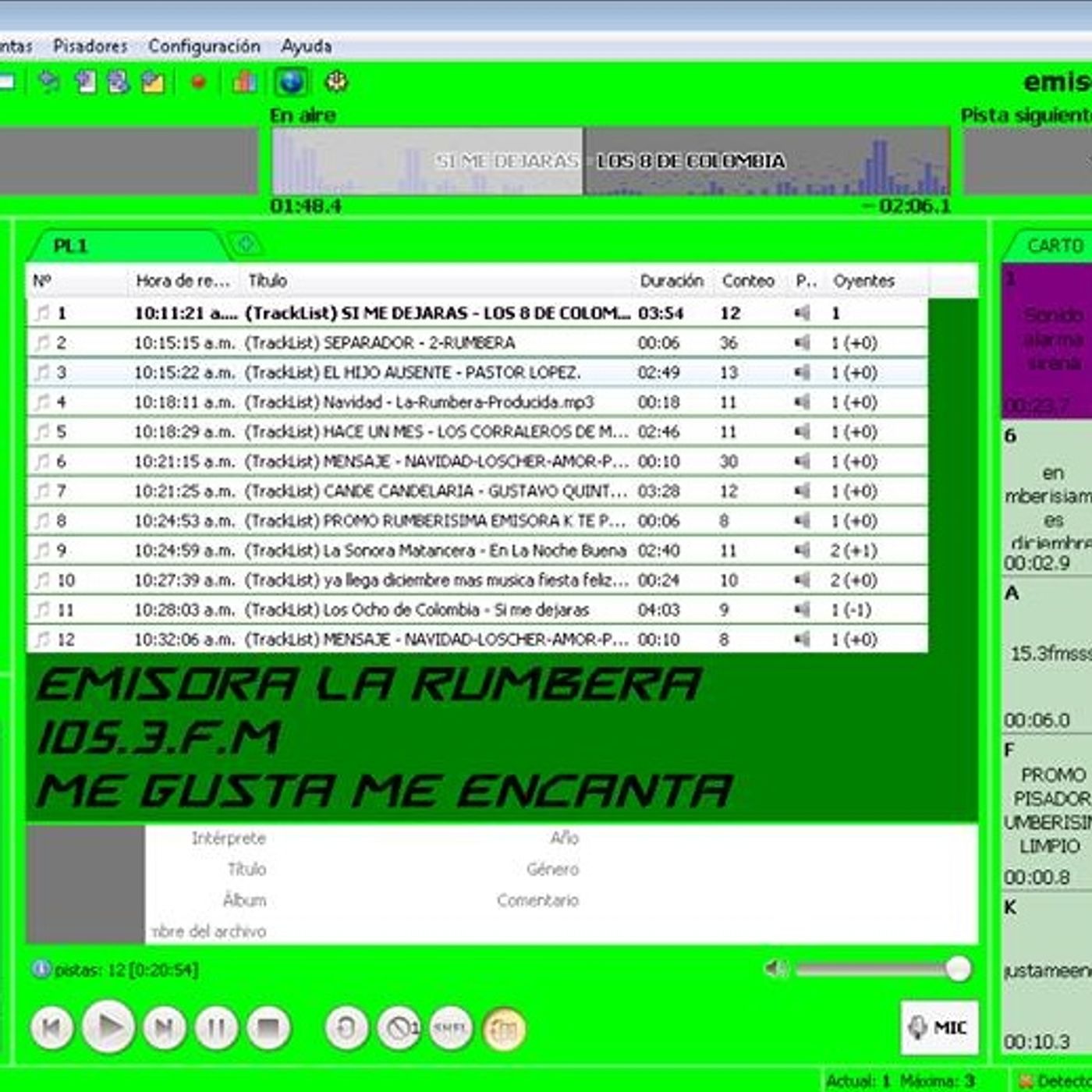Click the blue info icon next to pistas

click(41, 969)
